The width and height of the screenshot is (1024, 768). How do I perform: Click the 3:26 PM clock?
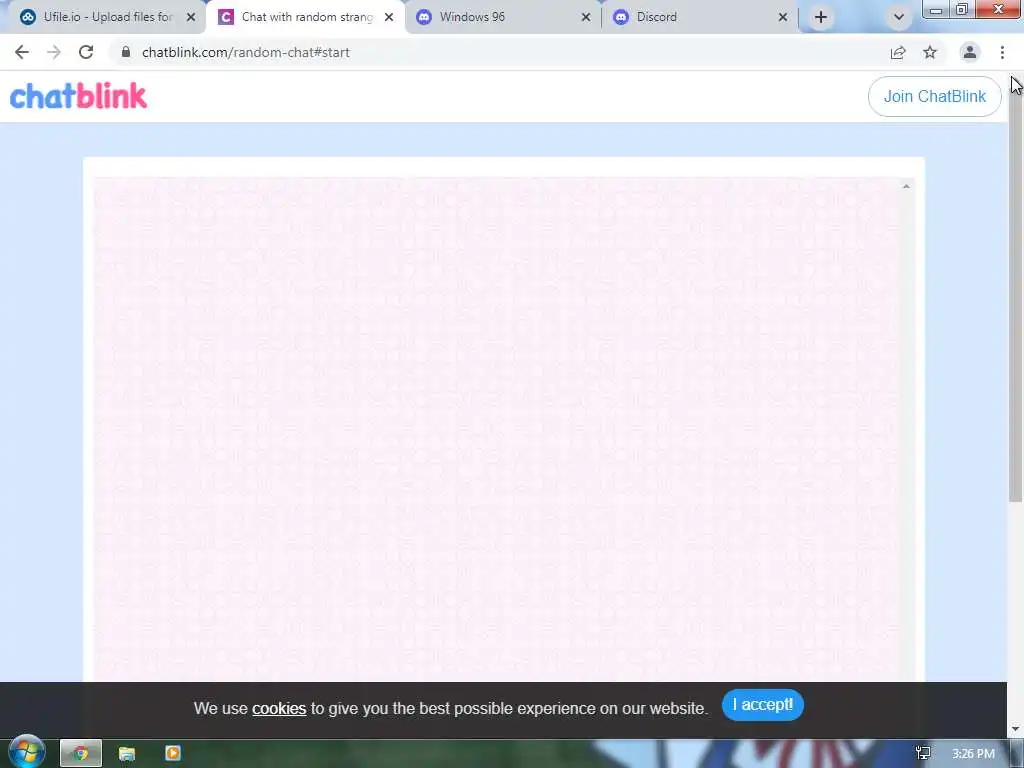[973, 754]
